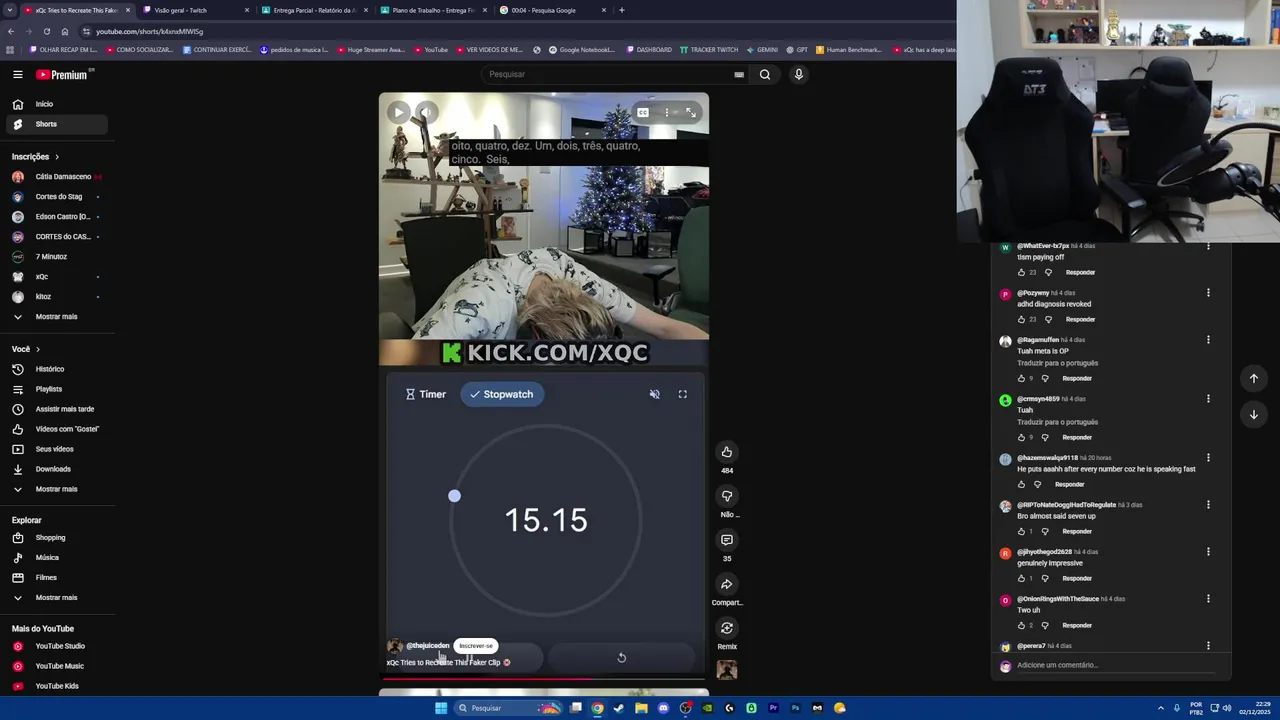The image size is (1280, 720).
Task: Go to the next short with down arrow
Action: (1253, 414)
